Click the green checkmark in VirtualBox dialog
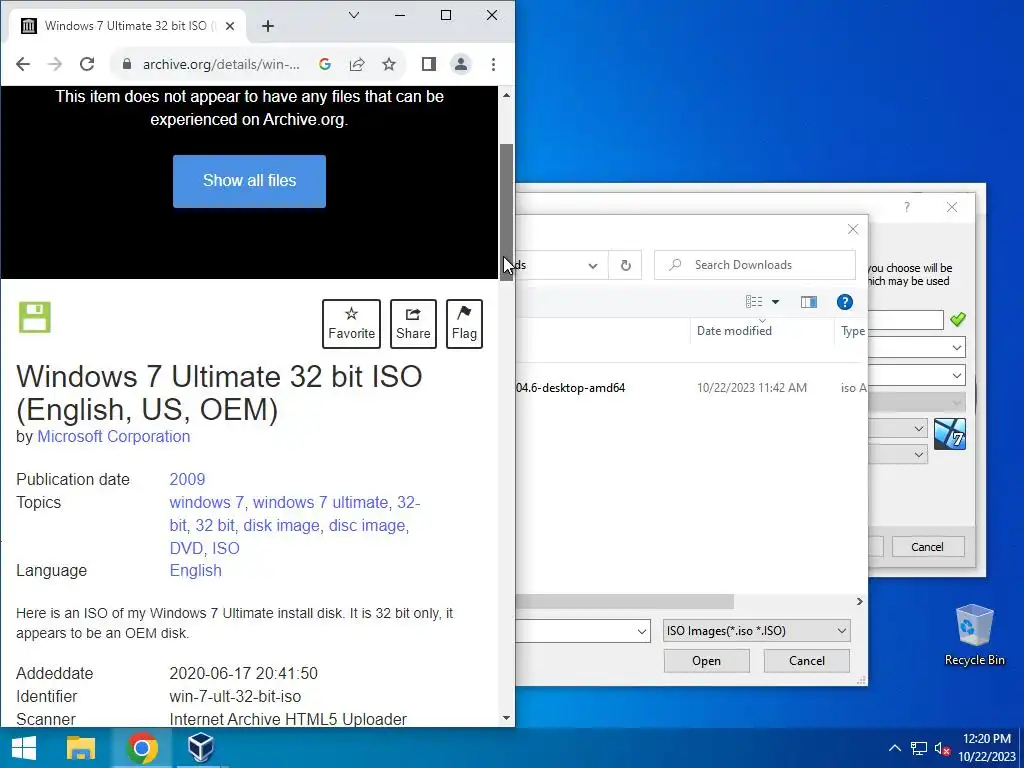 pyautogui.click(x=957, y=319)
